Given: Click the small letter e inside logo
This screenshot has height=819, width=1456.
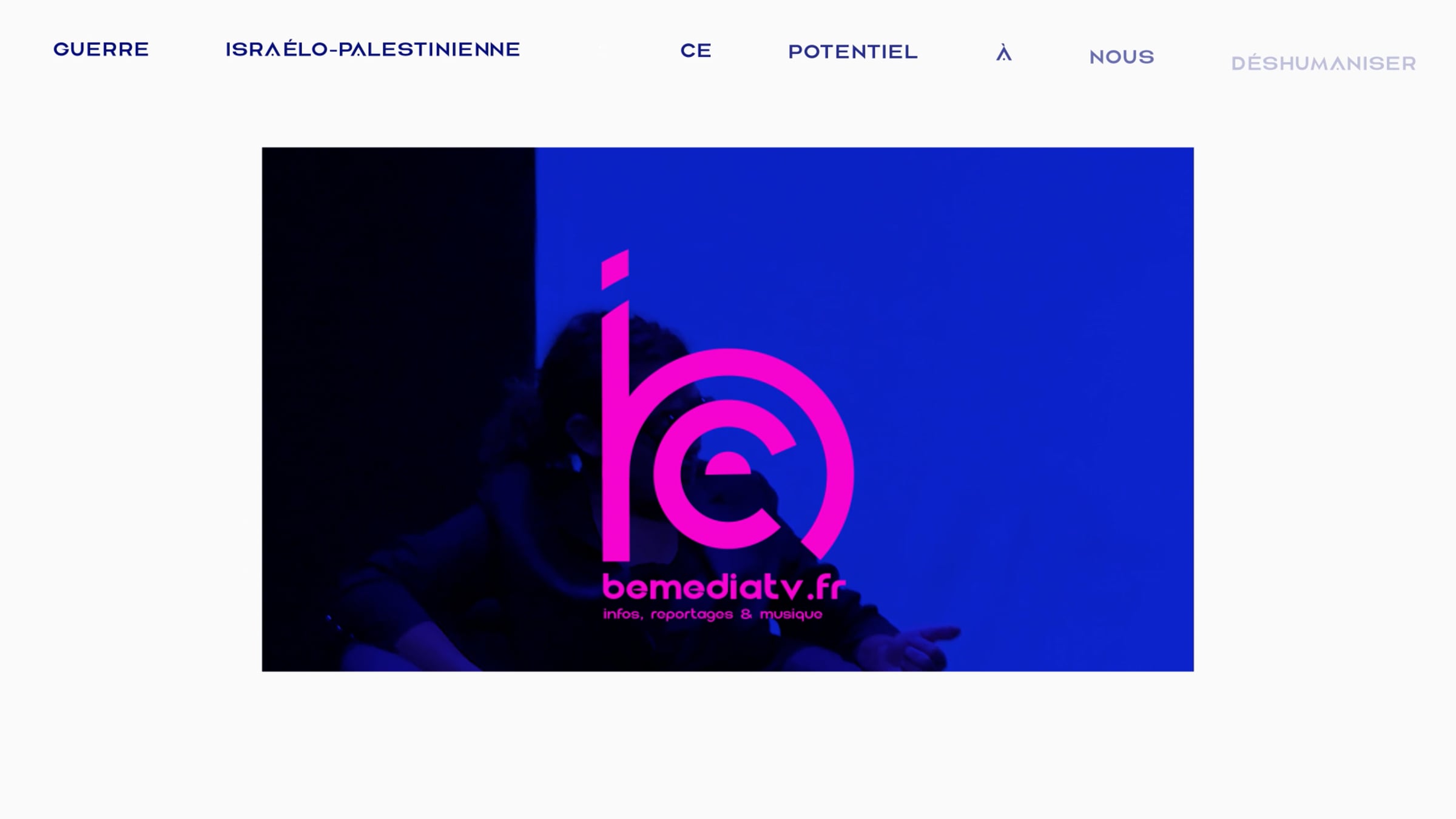Looking at the screenshot, I should pos(728,463).
